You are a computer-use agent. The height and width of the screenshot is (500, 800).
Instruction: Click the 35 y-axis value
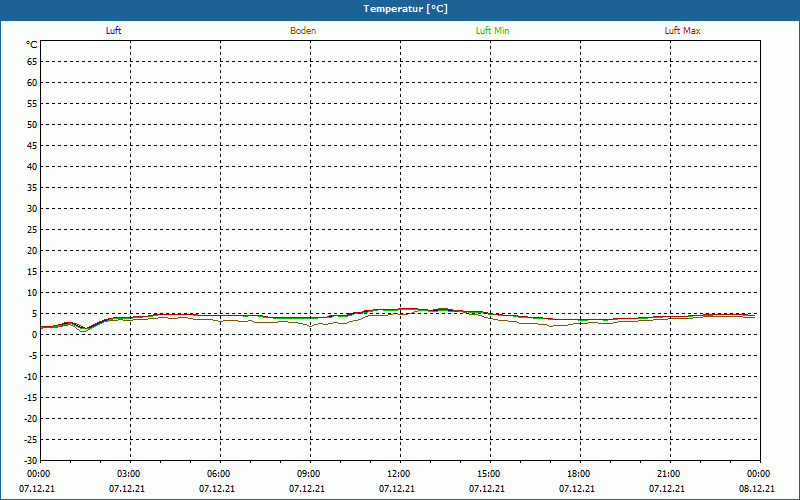point(32,188)
